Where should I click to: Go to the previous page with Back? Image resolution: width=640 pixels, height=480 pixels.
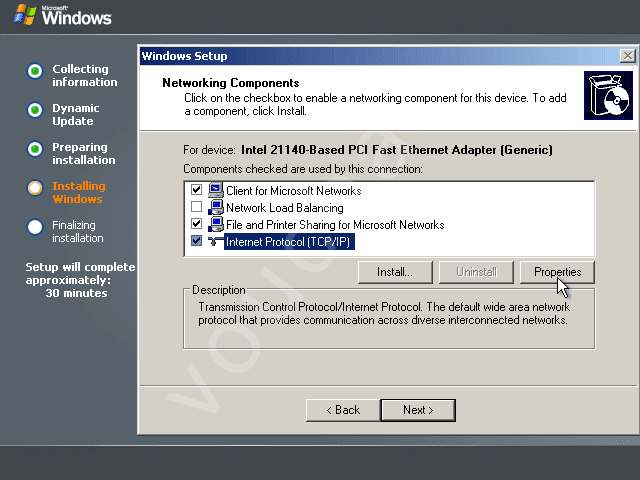tap(343, 410)
